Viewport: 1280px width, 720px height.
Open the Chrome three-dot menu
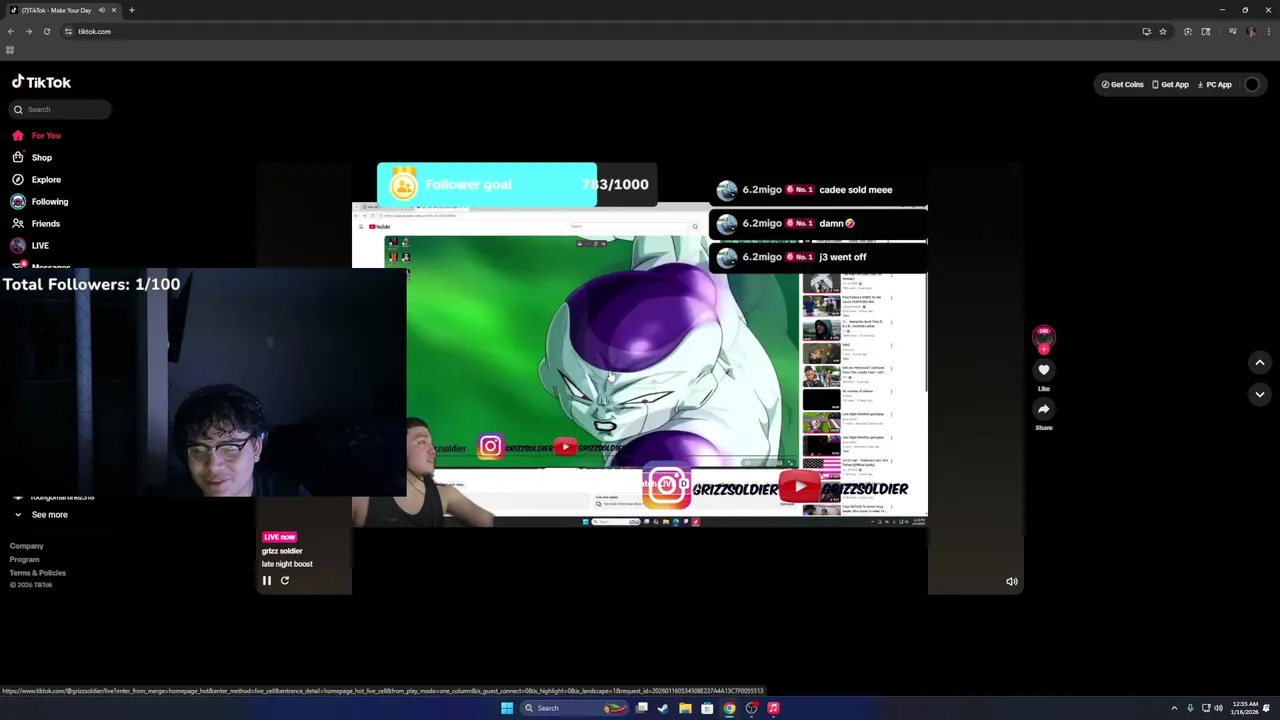click(x=1268, y=31)
